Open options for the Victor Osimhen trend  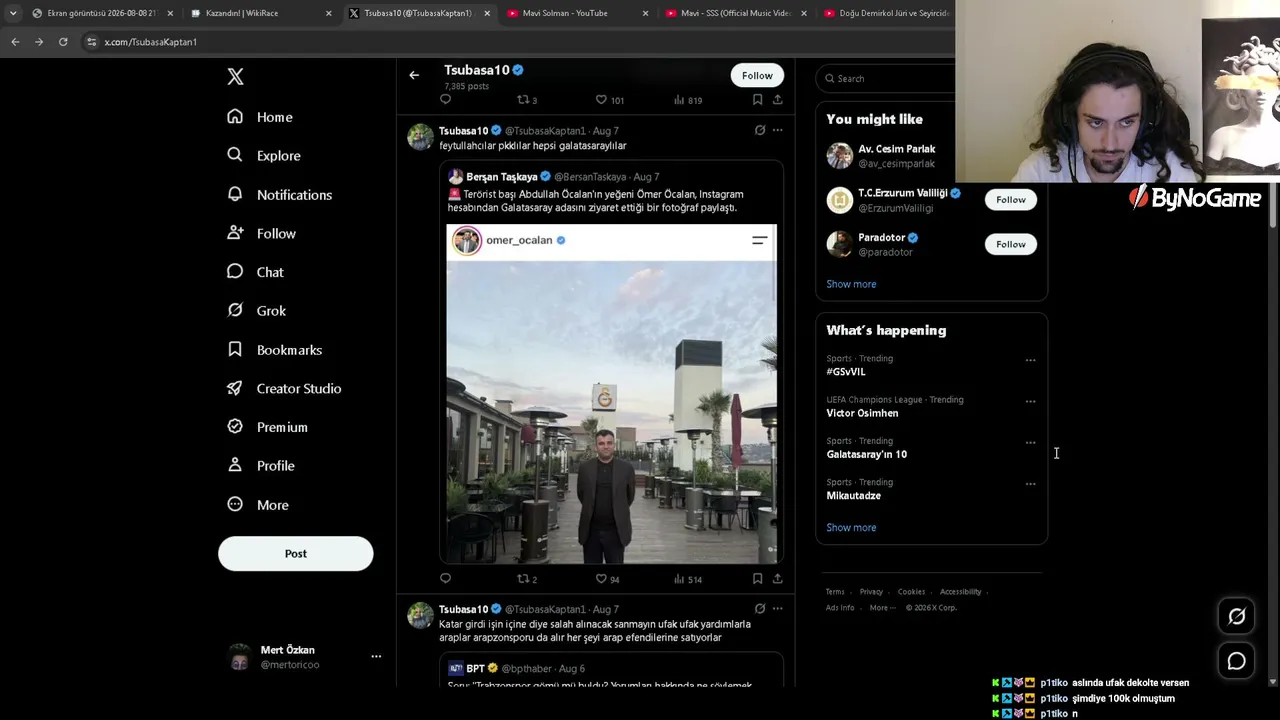pos(1030,402)
